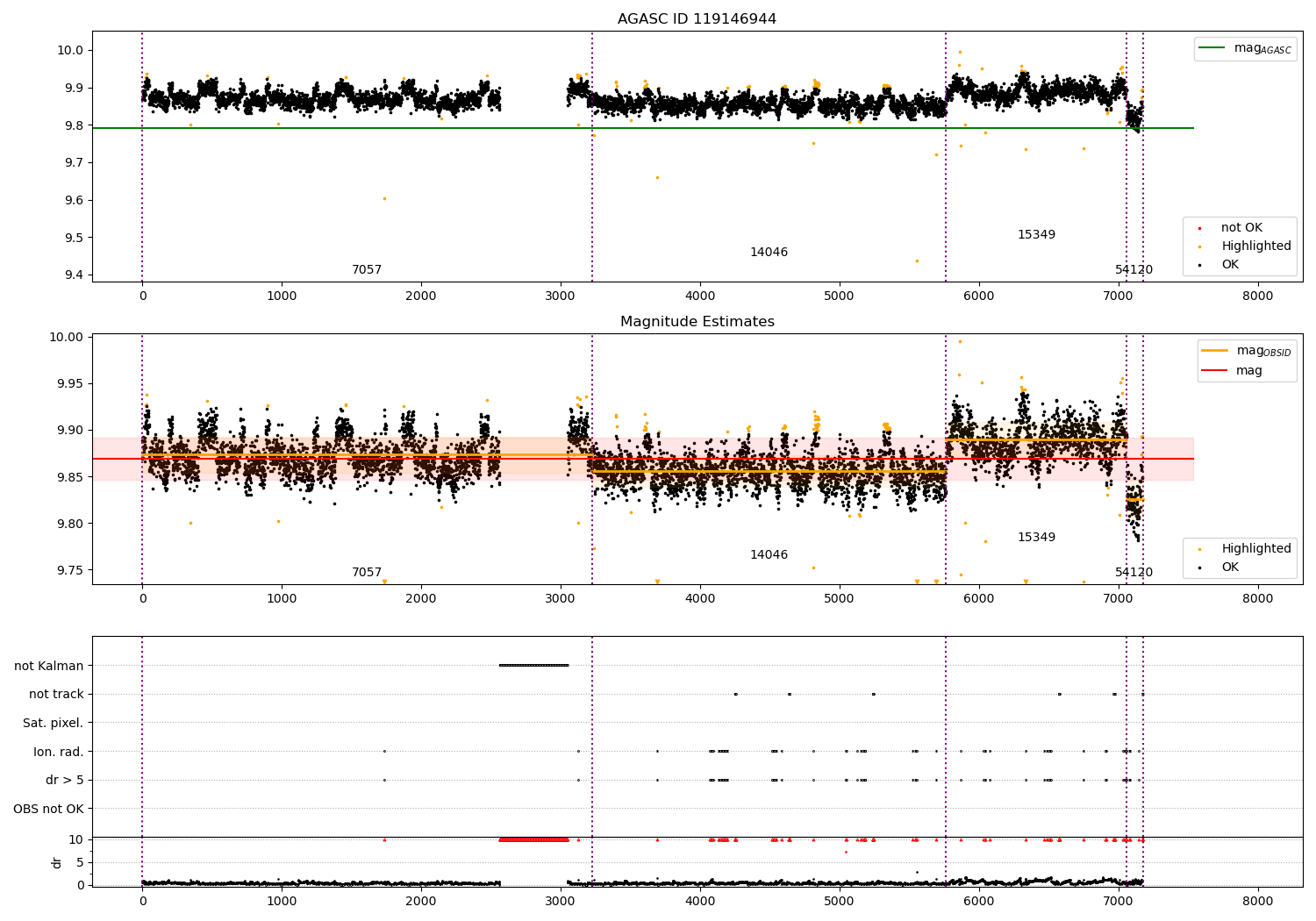Click the lowest orange outlier near 9.44 magnitude
This screenshot has width=1316, height=921.
(x=917, y=261)
